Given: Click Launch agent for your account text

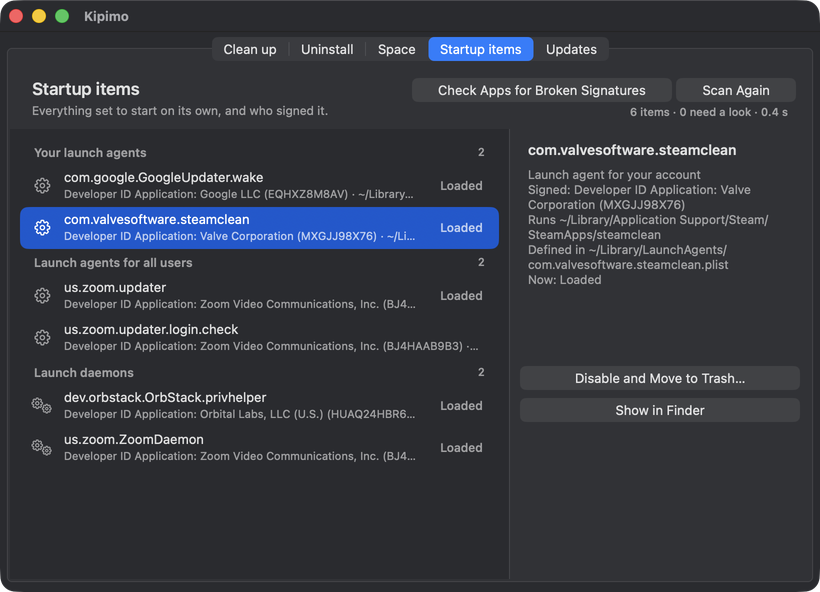Looking at the screenshot, I should (614, 175).
